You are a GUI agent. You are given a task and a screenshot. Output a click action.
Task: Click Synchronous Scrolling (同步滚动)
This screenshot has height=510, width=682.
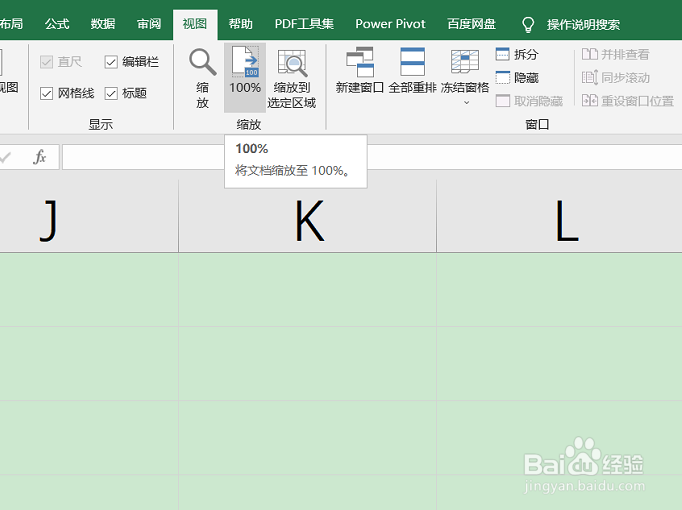tap(615, 78)
